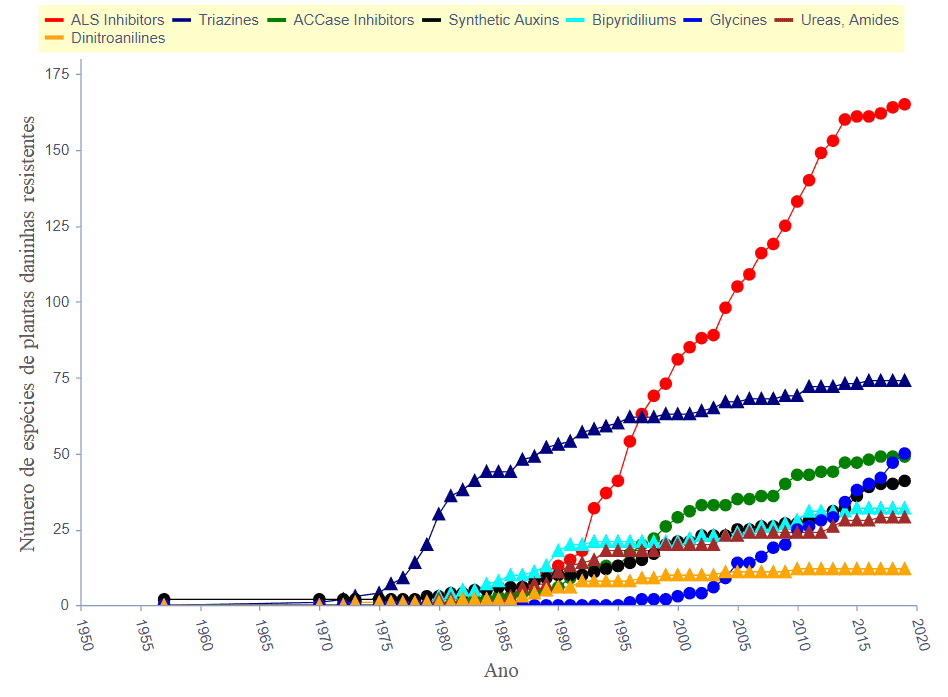Toggle Synthetic Auxins legend entry
This screenshot has height=697, width=948.
coord(504,20)
